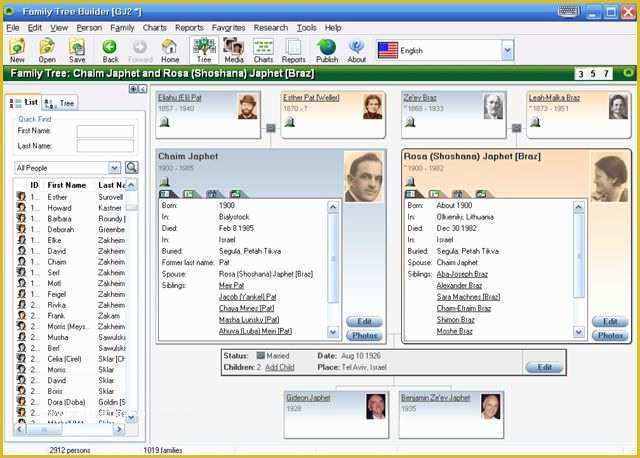
Task: Edit the marriage details
Action: (544, 367)
